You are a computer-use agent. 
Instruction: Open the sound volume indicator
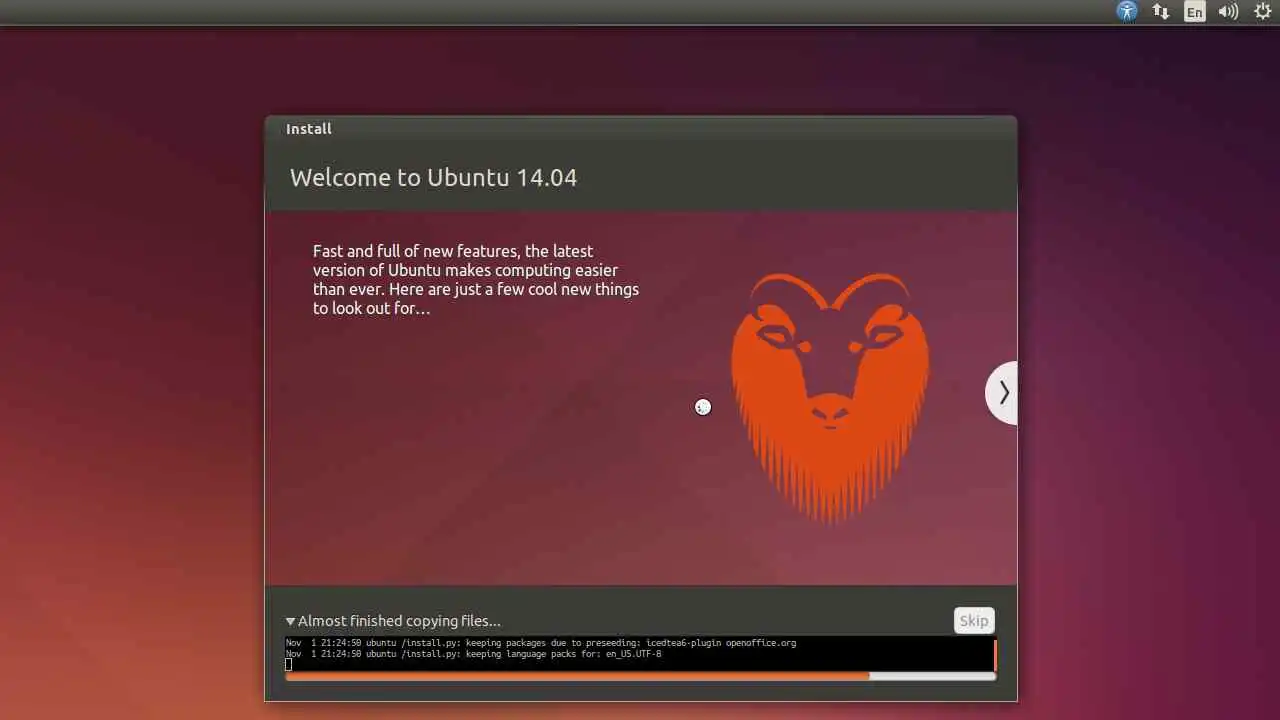[1229, 12]
